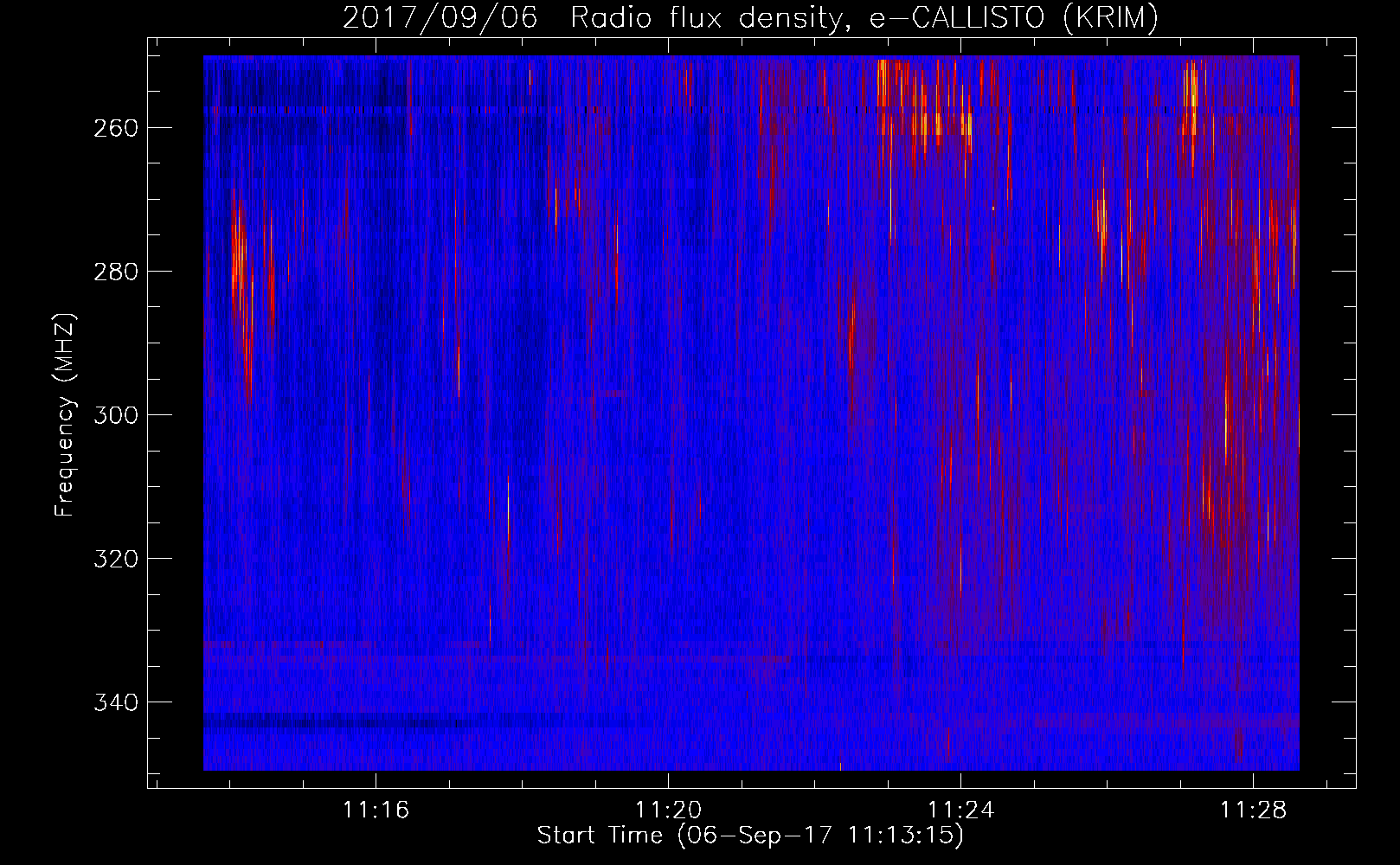Click the 280 frequency tick label
Viewport: 1400px width, 865px height.
(x=115, y=272)
